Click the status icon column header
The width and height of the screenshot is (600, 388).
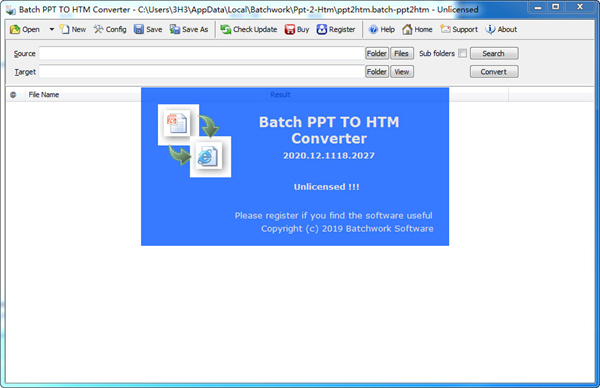click(13, 95)
